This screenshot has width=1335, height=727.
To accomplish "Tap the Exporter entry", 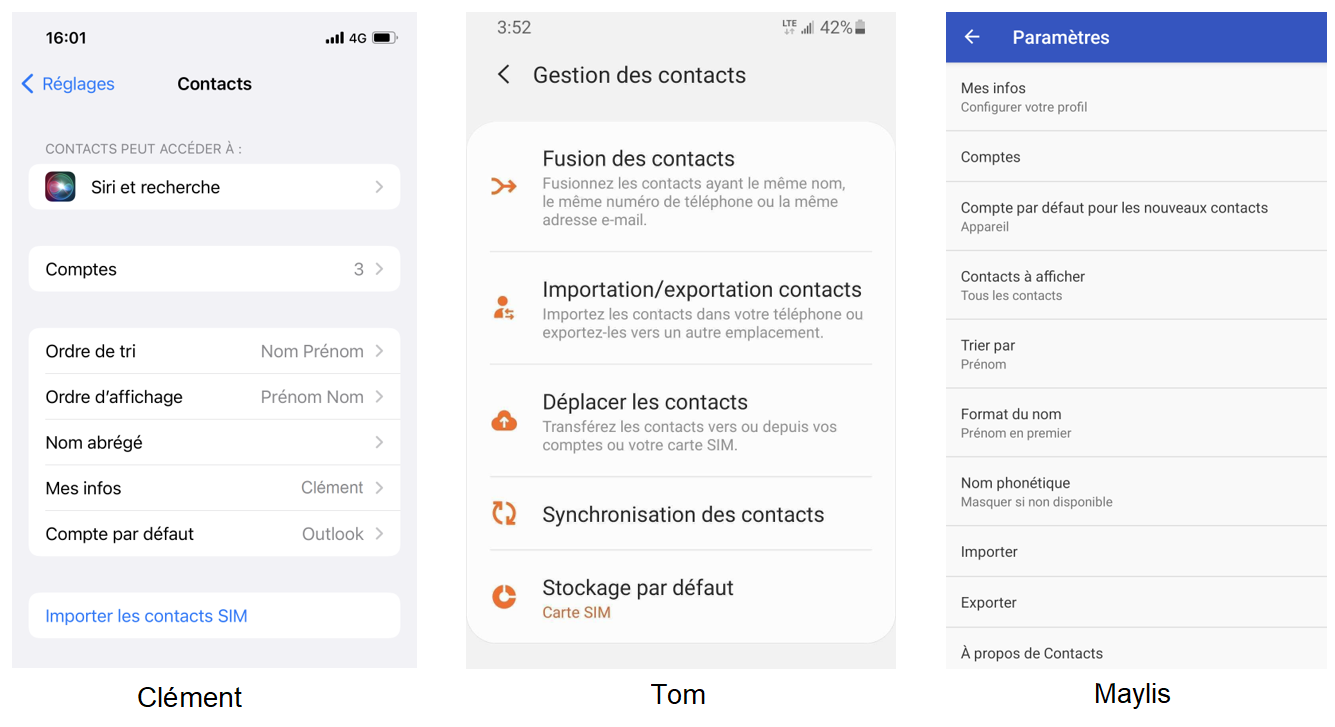I will tap(989, 603).
